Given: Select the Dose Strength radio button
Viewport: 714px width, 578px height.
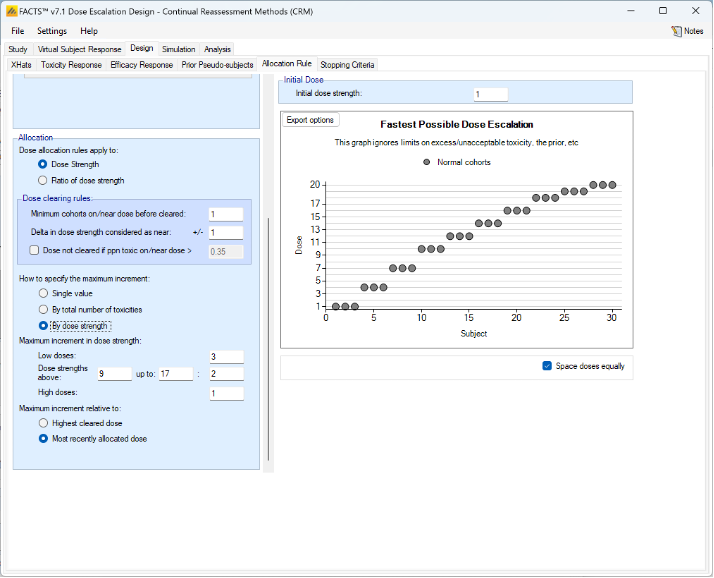Looking at the screenshot, I should (43, 164).
